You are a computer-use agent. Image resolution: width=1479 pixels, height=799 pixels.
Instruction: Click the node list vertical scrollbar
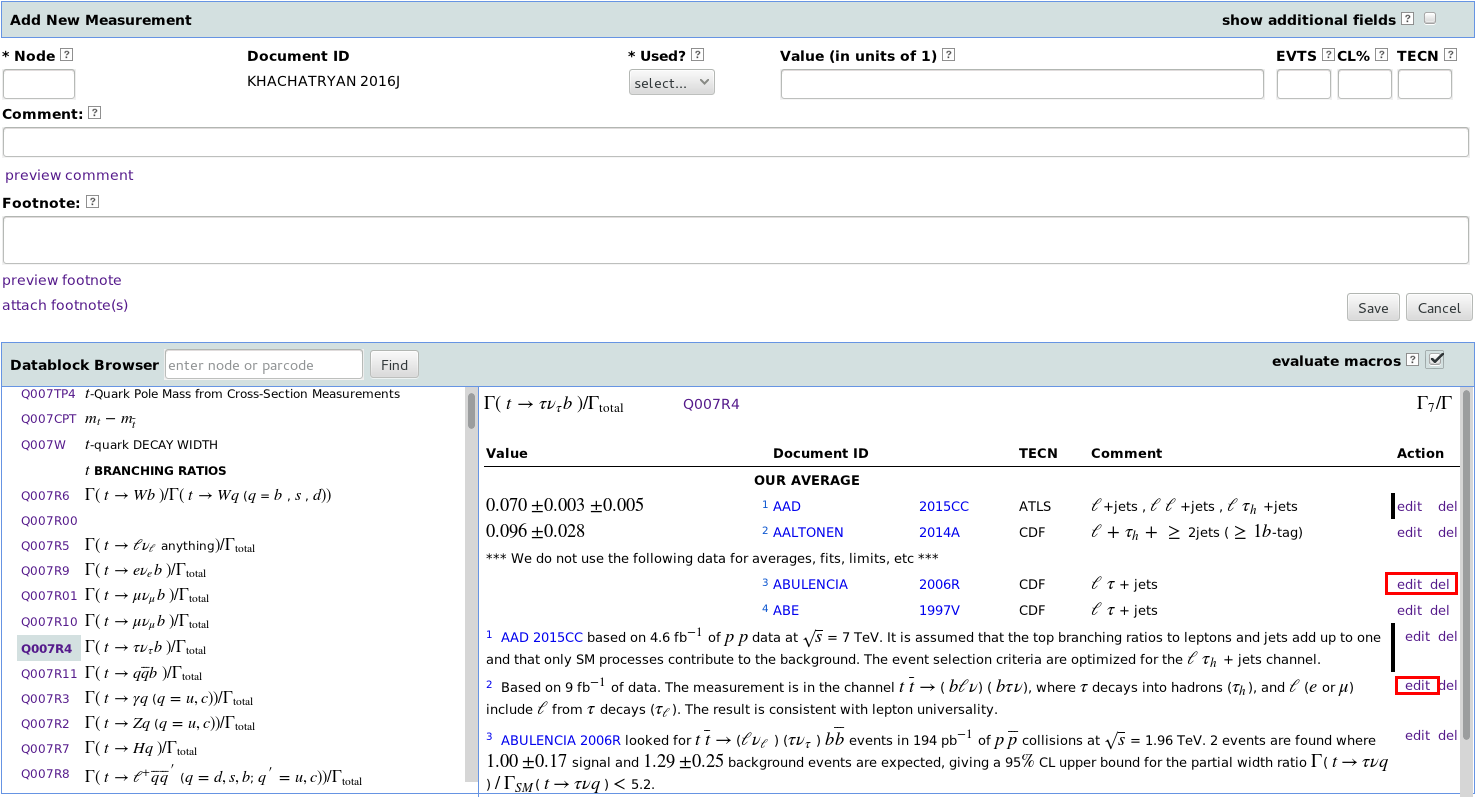(471, 410)
